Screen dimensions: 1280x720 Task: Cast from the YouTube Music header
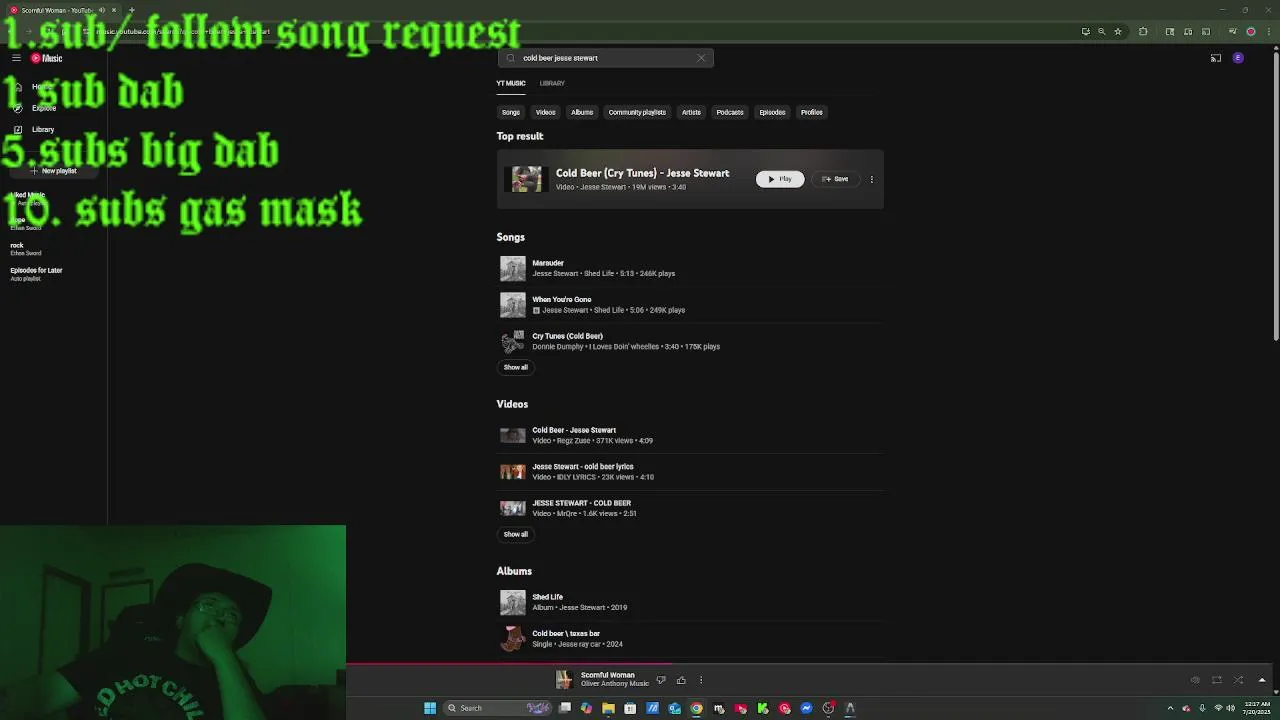pos(1216,58)
